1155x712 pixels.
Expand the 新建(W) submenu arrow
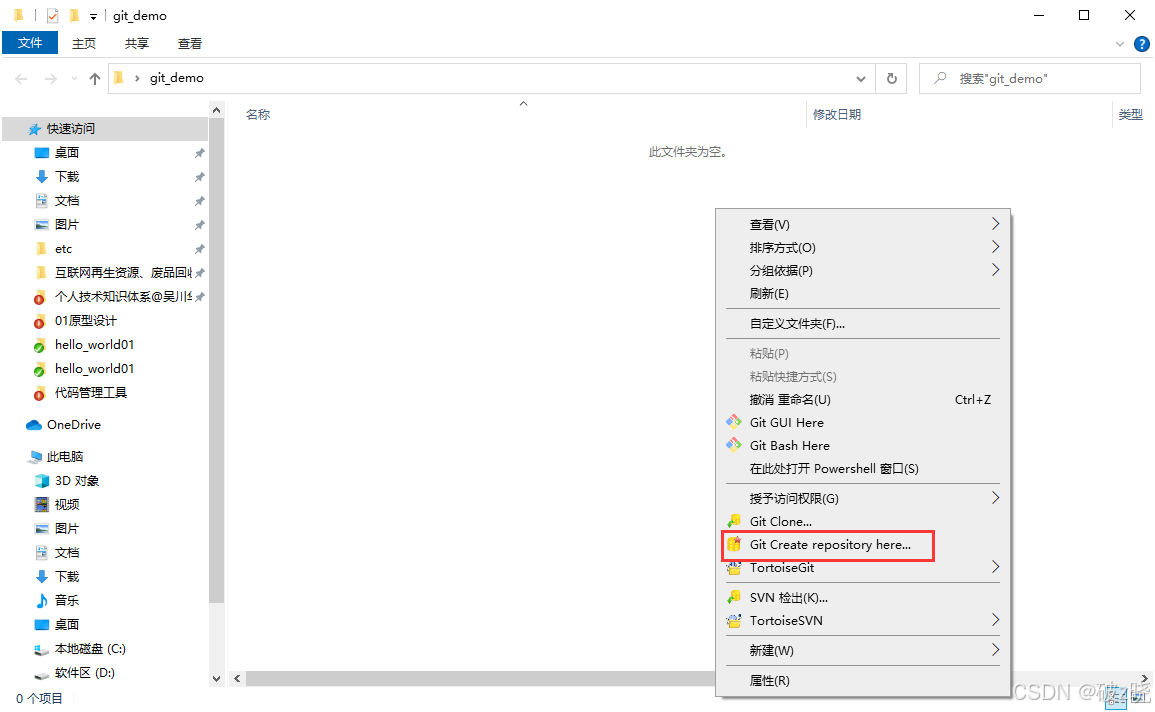pos(995,650)
